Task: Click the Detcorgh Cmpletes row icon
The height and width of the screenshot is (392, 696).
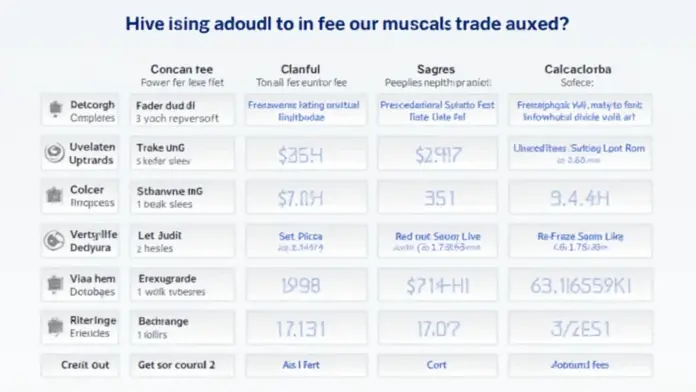Action: coord(55,109)
